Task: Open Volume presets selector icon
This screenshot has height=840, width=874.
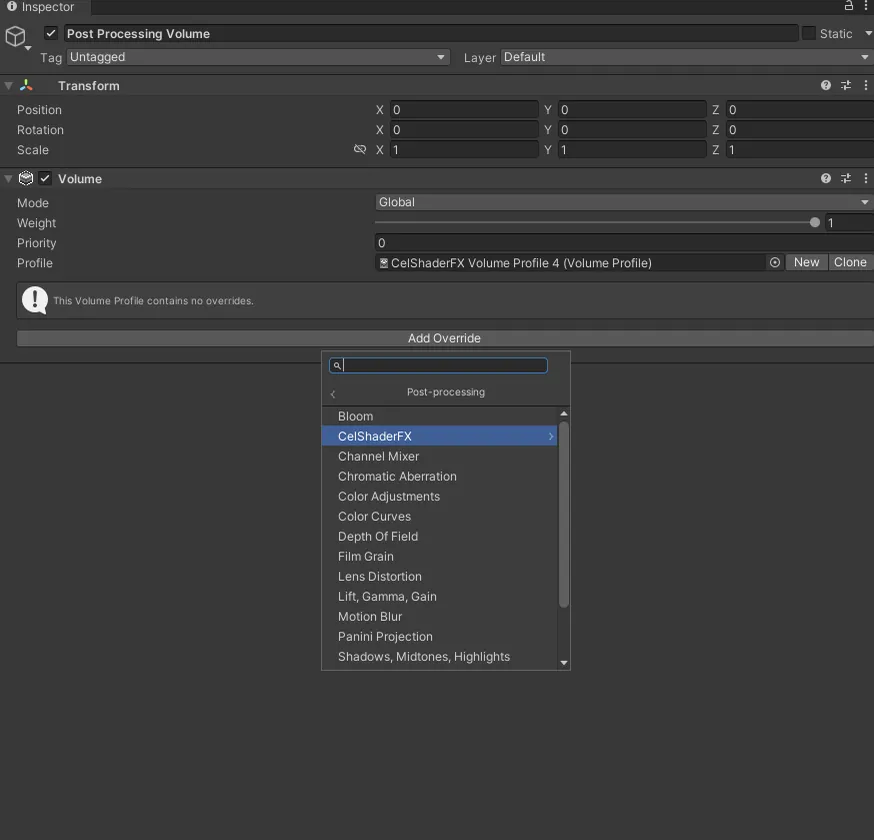Action: tap(846, 178)
